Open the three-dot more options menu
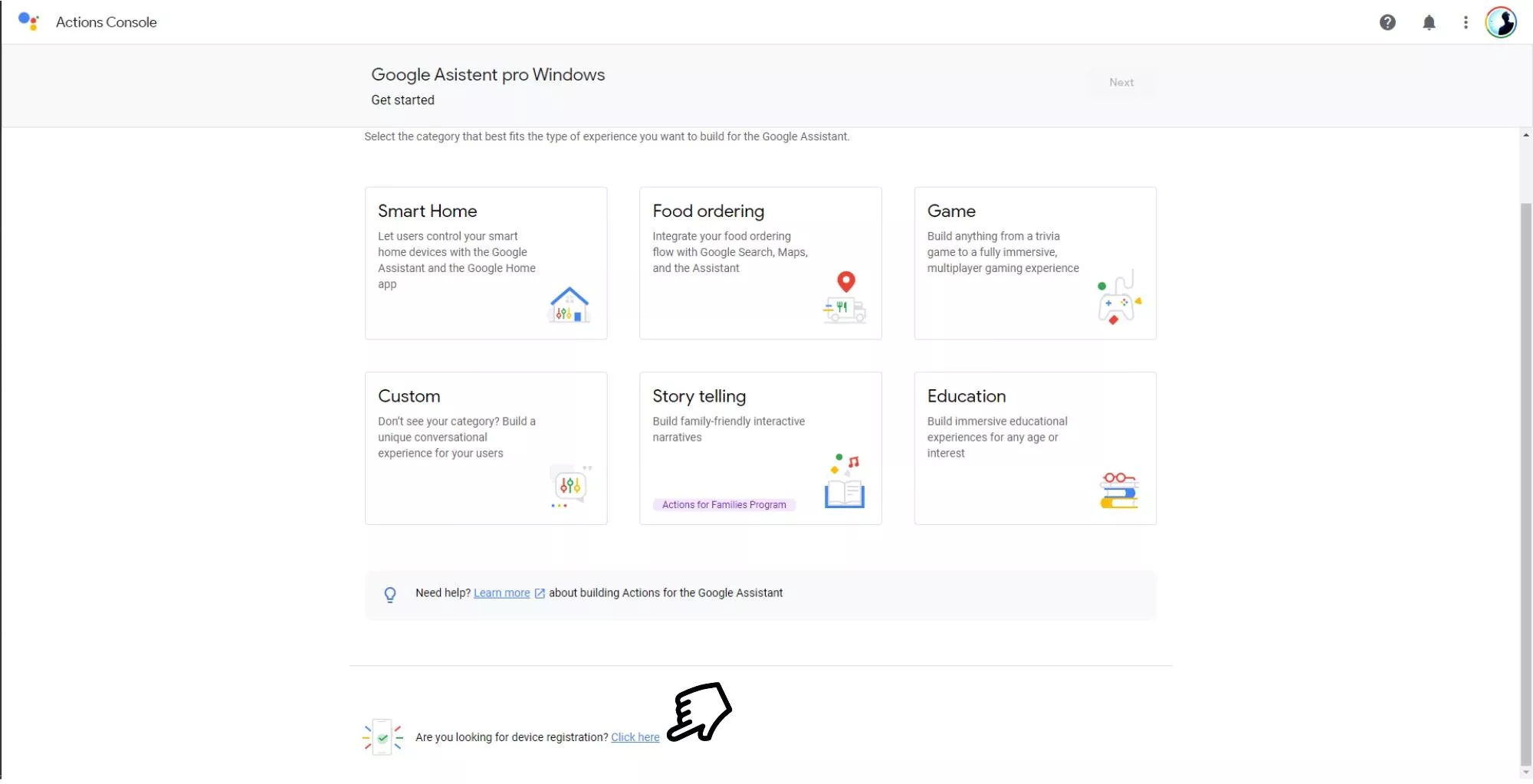 pos(1466,22)
